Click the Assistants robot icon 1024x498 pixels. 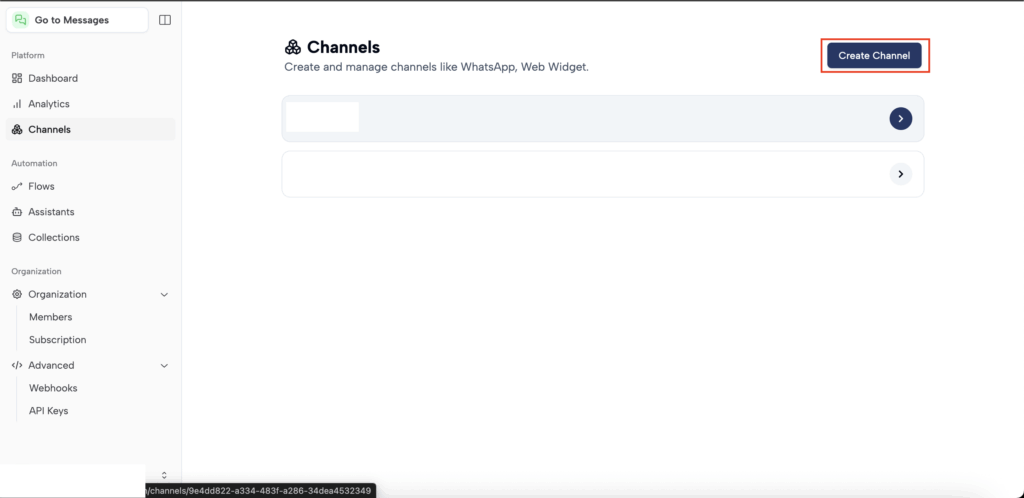[17, 212]
